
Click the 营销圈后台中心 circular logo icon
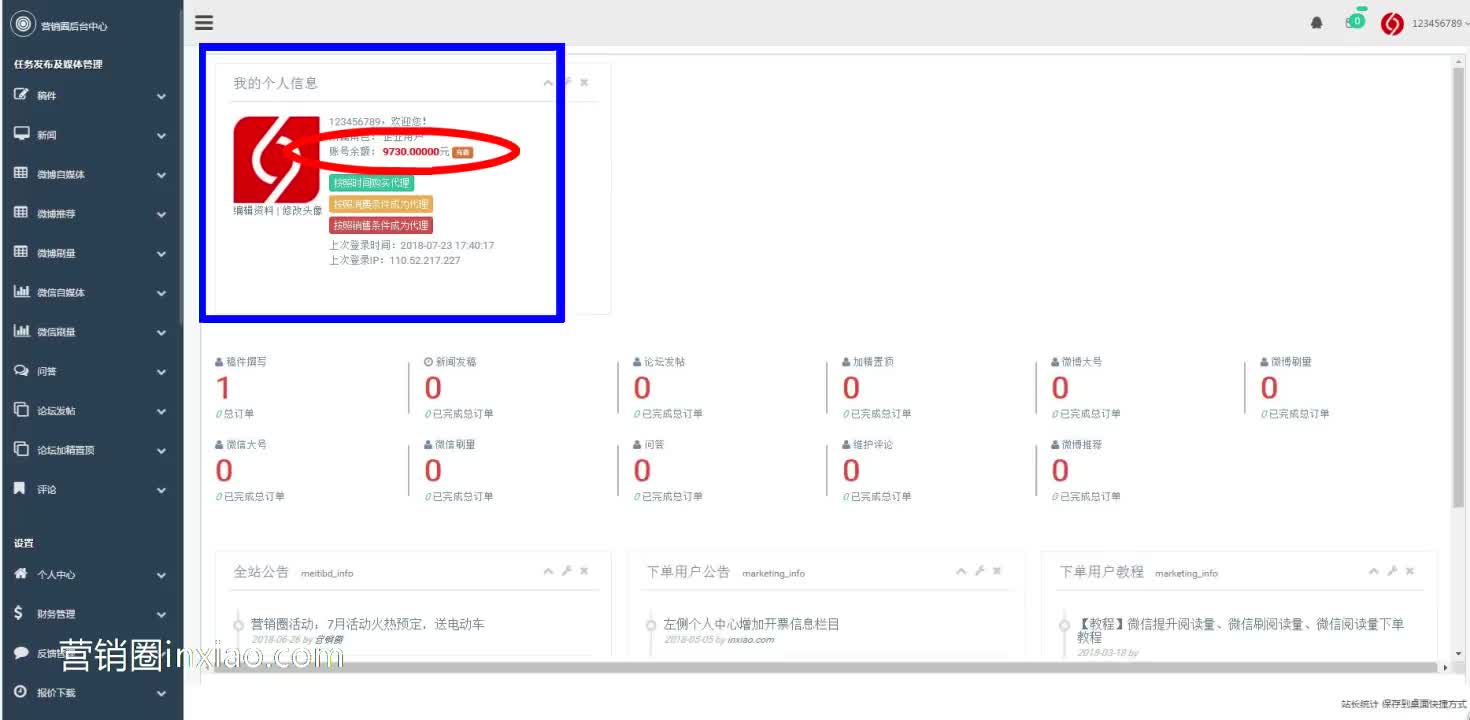coord(22,25)
